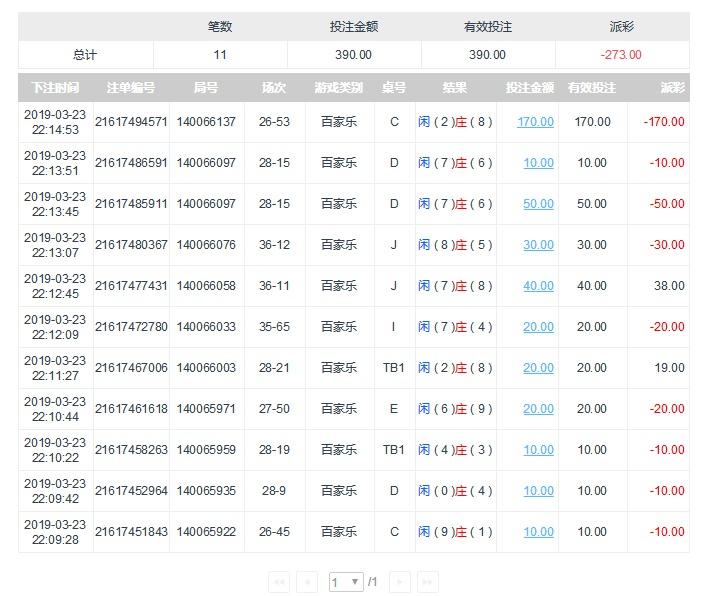Click the result 闲(9)庄(1)
Viewport: 721px width, 596px height.
(x=455, y=532)
